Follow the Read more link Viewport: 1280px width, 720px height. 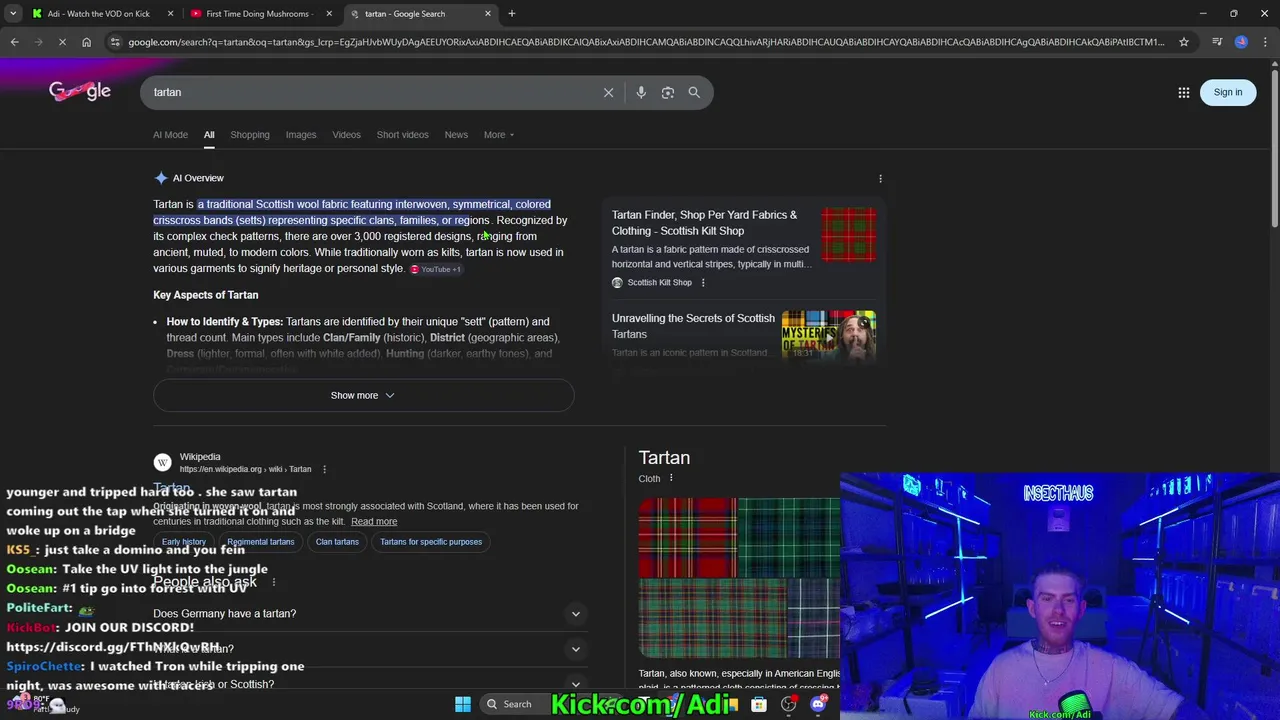pos(374,521)
